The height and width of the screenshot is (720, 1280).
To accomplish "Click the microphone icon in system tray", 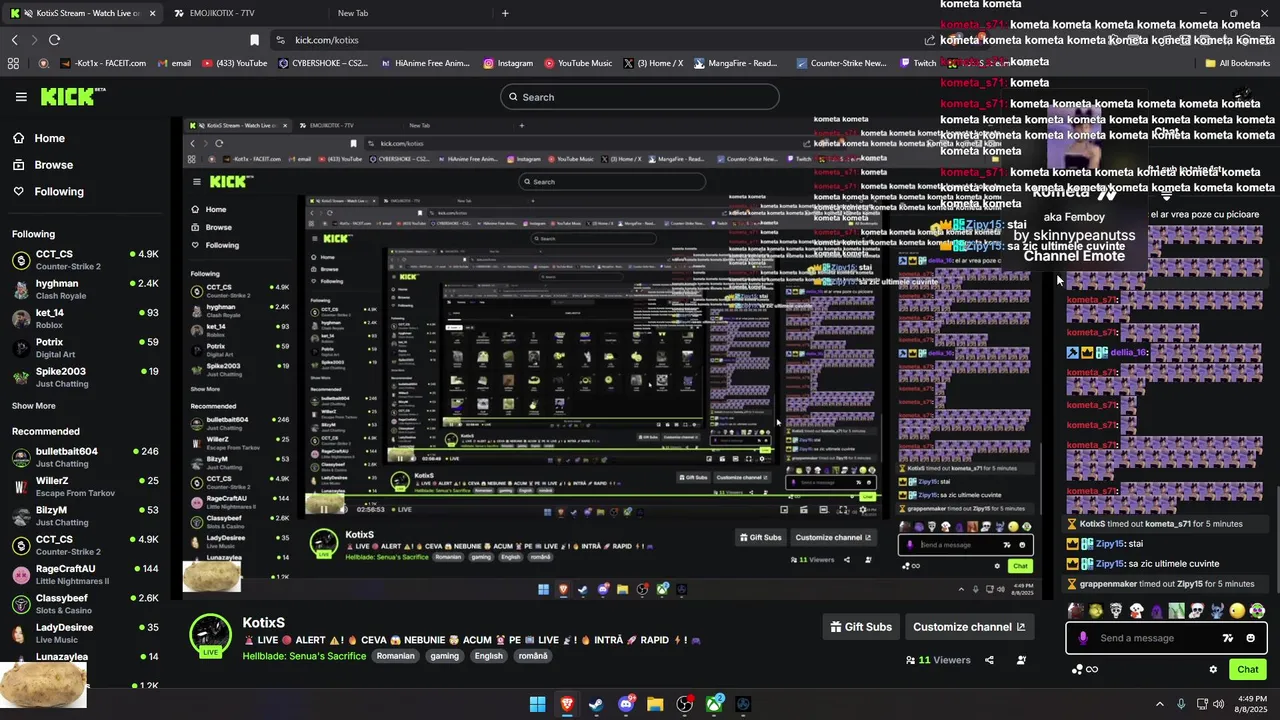I will (x=1181, y=704).
